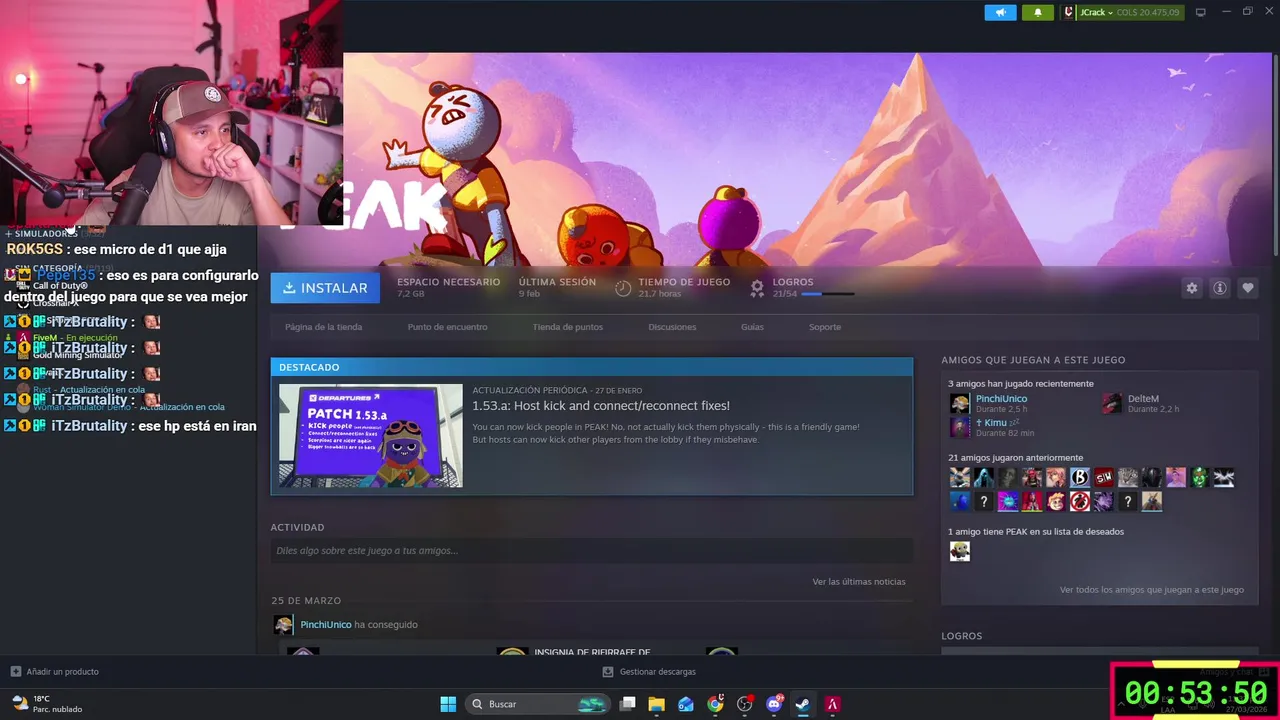Viewport: 1280px width, 720px height.
Task: Click the wishlist friend's avatar
Action: pyautogui.click(x=960, y=551)
